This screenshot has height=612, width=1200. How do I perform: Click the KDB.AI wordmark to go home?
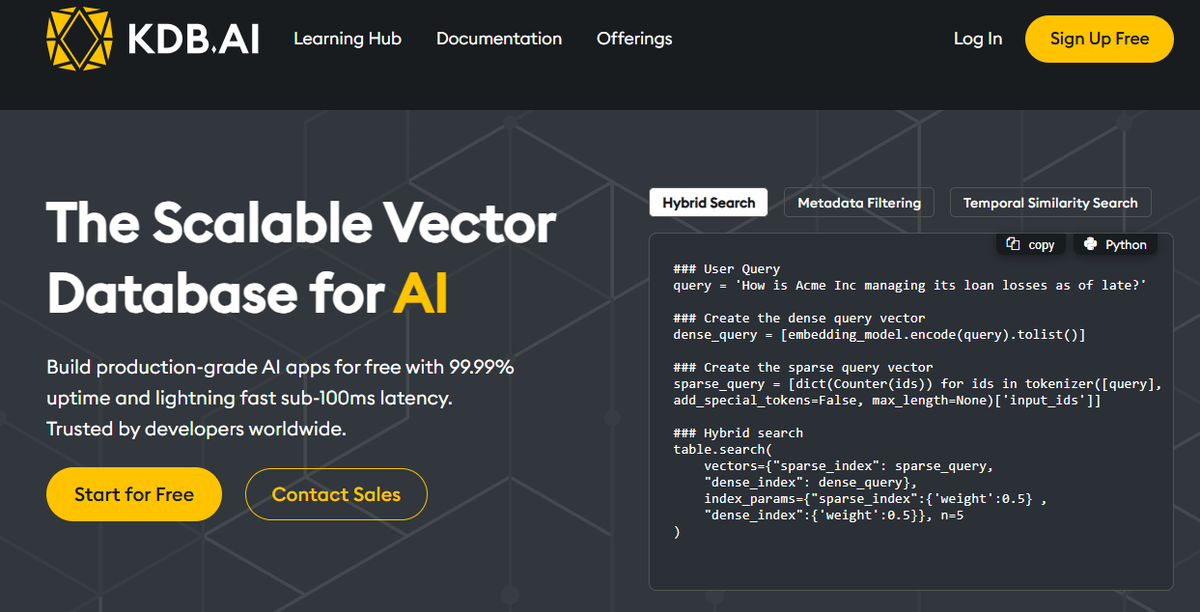tap(193, 38)
